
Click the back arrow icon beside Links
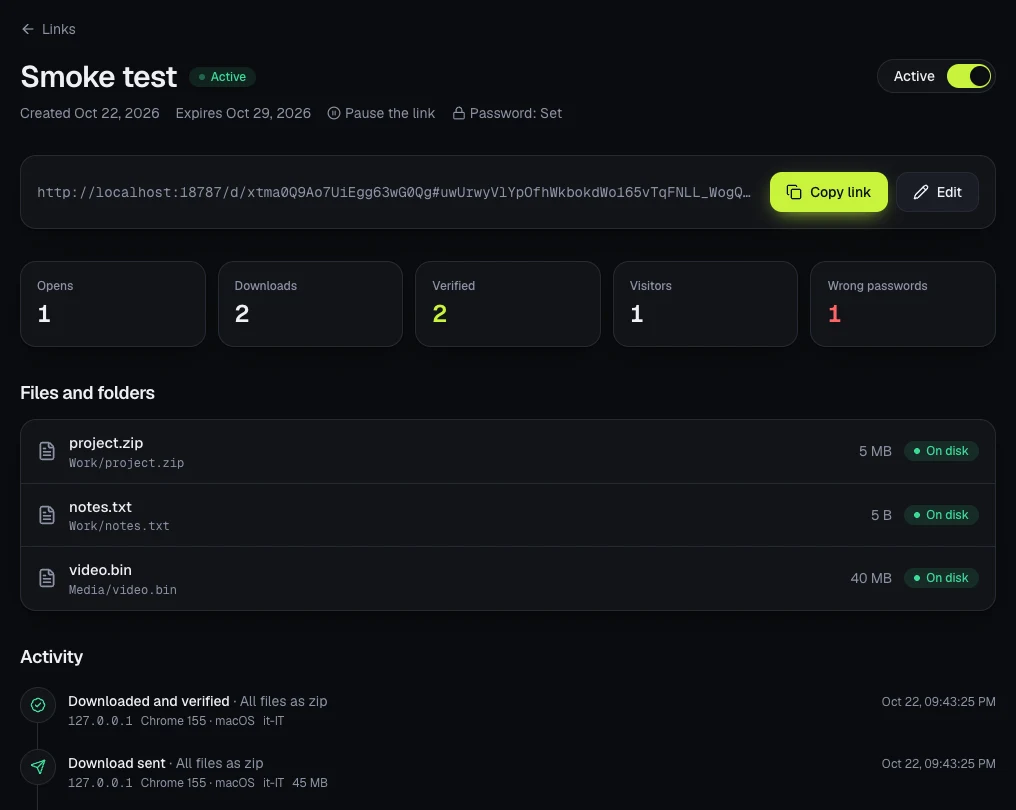(x=27, y=29)
